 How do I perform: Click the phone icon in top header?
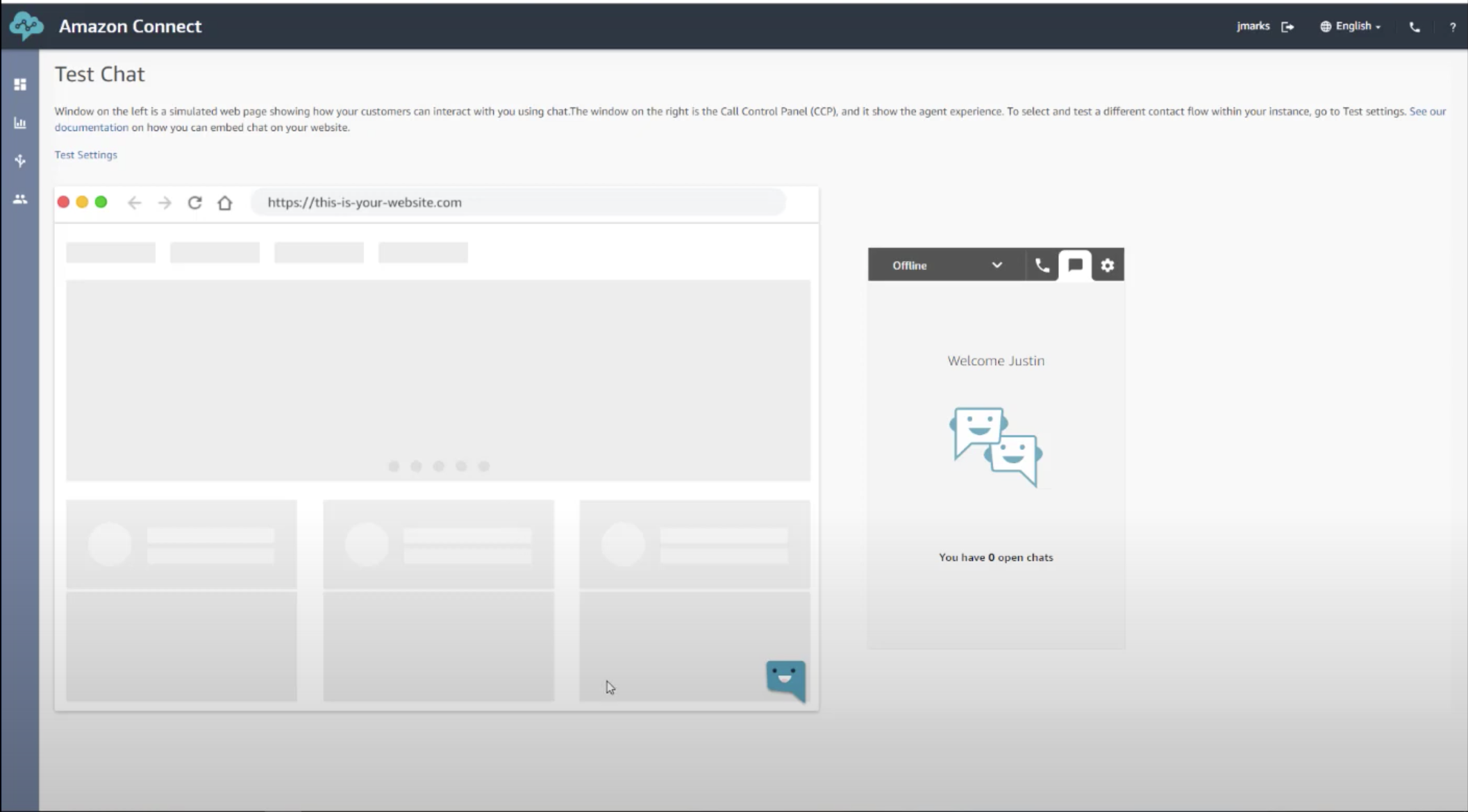pyautogui.click(x=1415, y=27)
